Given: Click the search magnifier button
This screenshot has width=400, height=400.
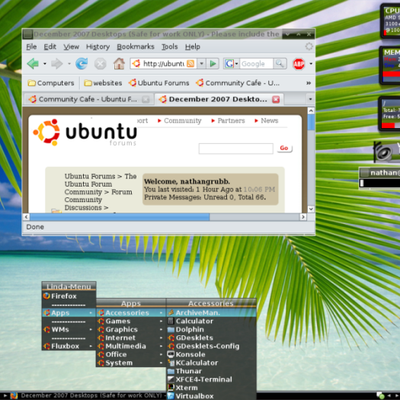Looking at the screenshot, I should pos(280,63).
